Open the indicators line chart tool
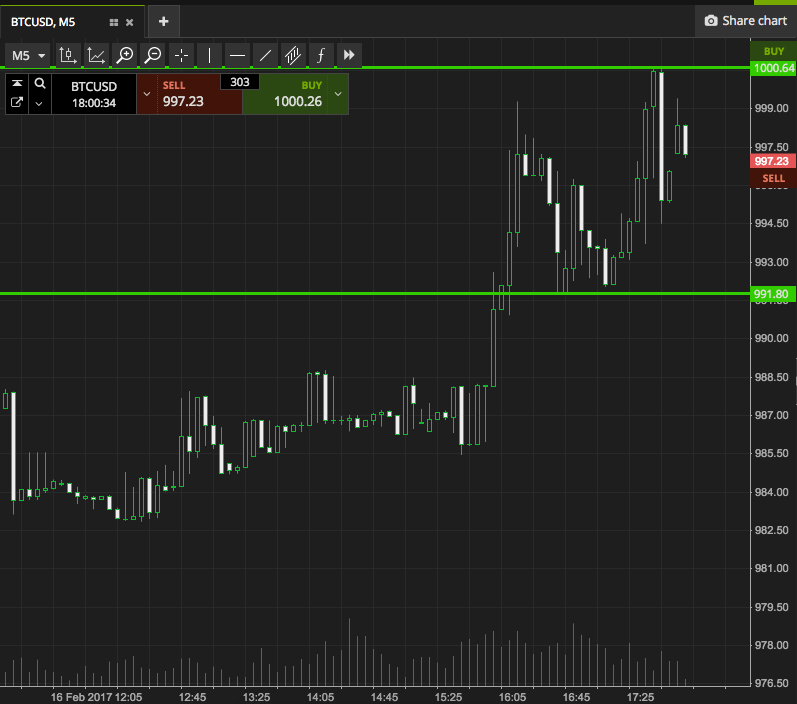797x704 pixels. 96,55
